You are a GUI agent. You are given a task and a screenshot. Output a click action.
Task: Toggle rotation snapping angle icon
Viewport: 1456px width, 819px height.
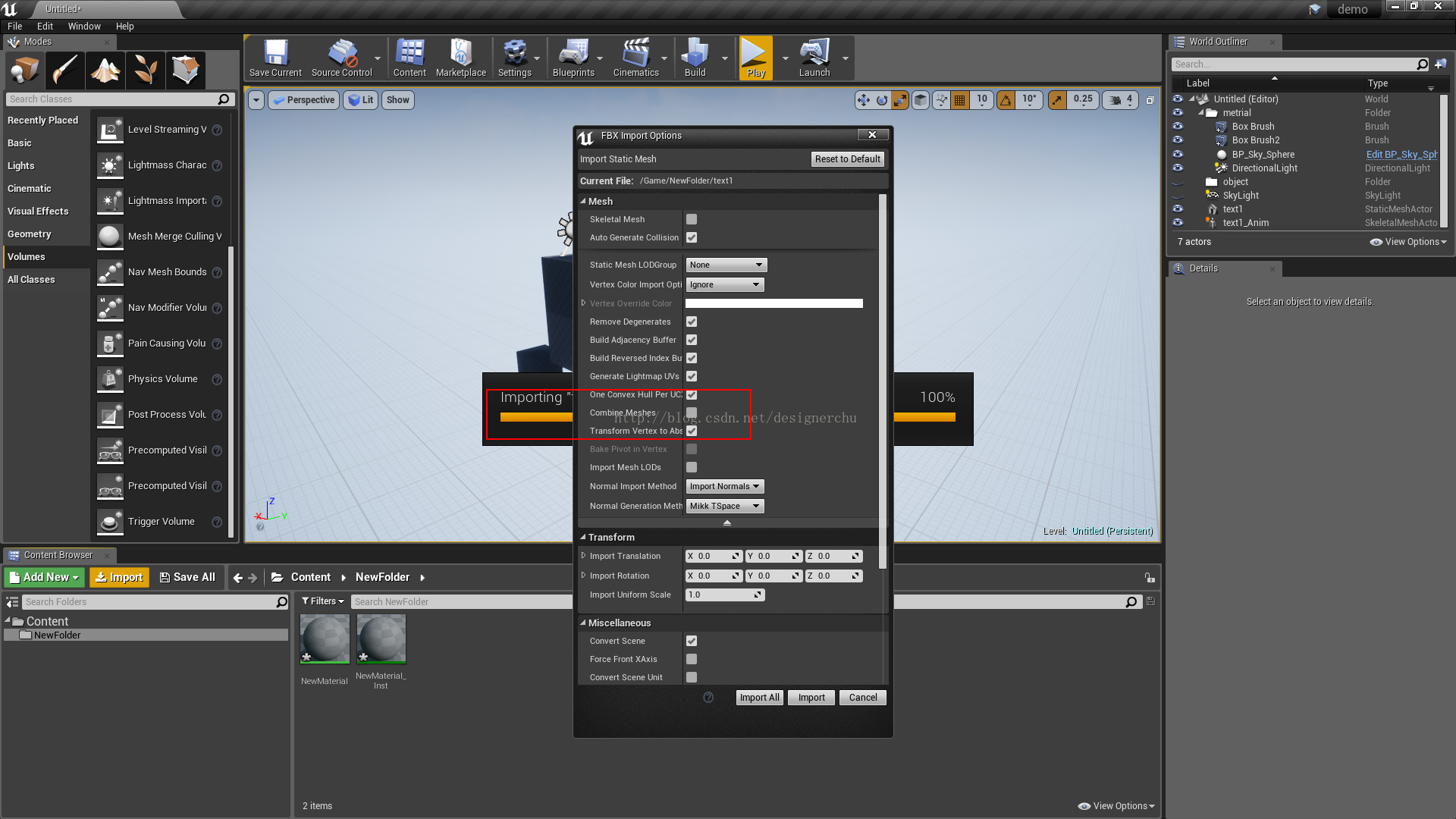point(1006,100)
